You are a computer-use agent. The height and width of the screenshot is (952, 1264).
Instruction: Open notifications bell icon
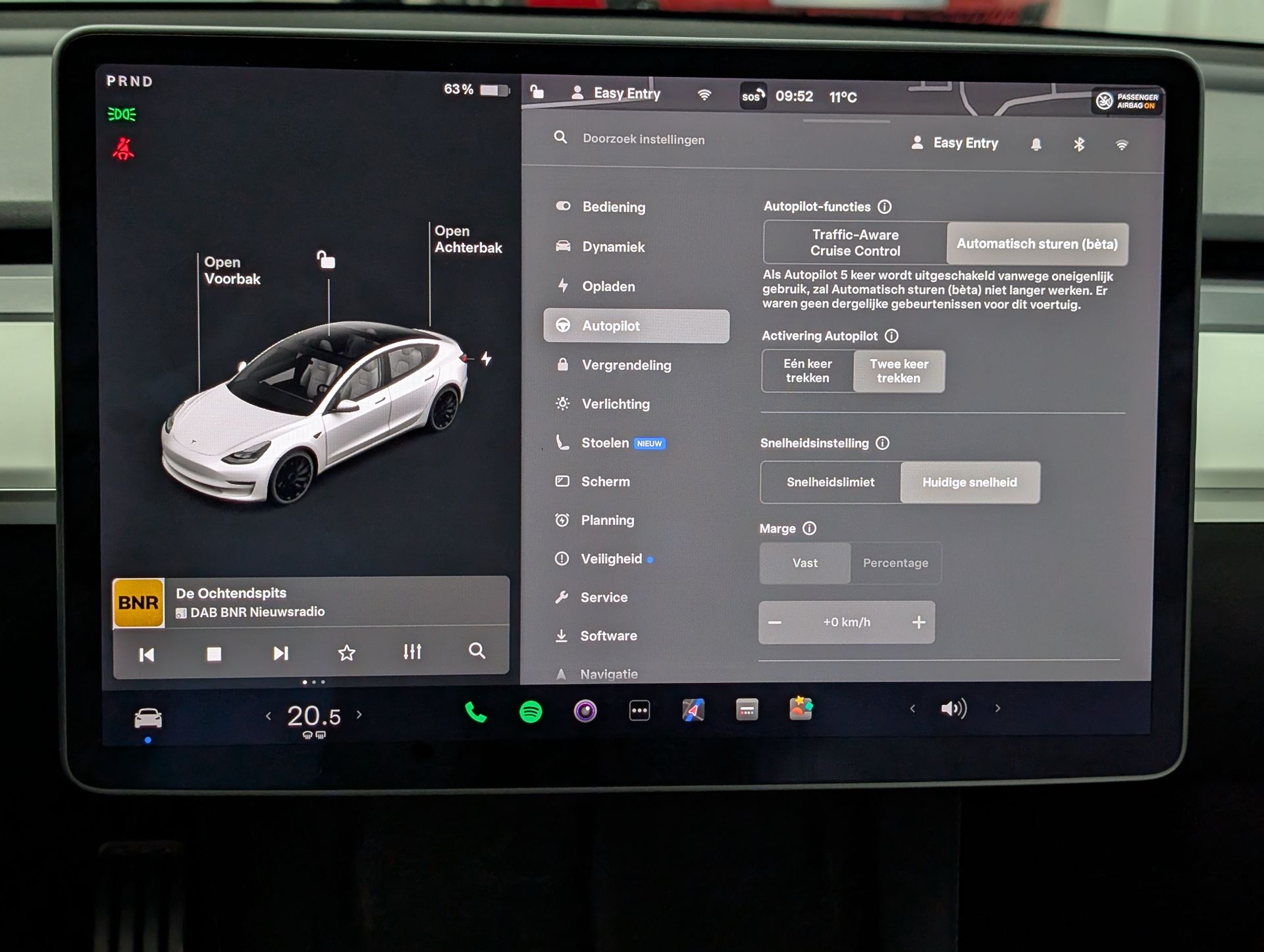pyautogui.click(x=1036, y=144)
